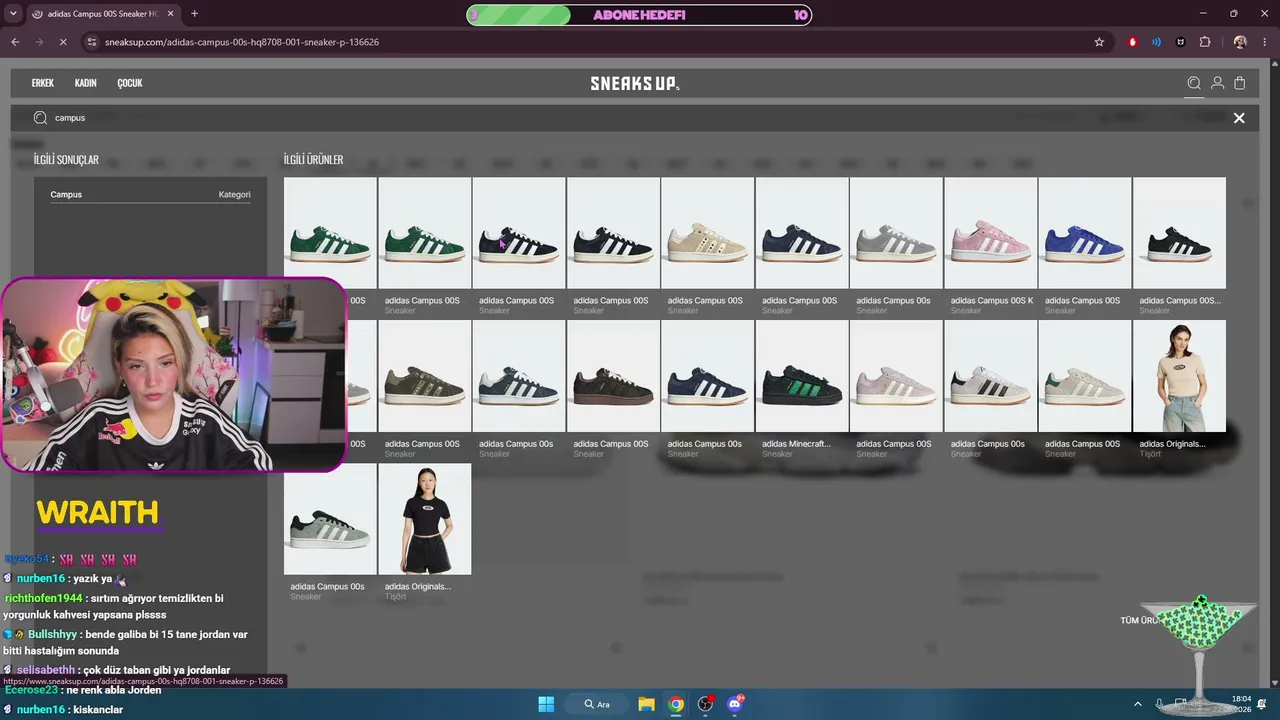Open the Chrome extensions puzzle menu
The width and height of the screenshot is (1280, 720).
[x=1204, y=42]
